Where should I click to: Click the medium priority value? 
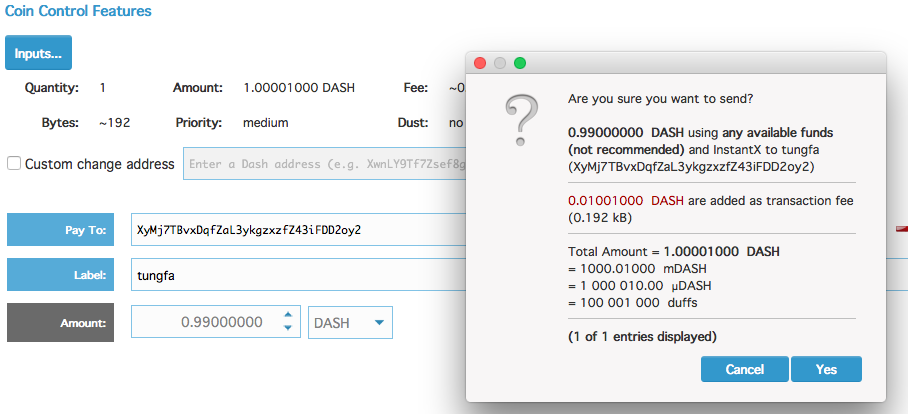point(265,123)
